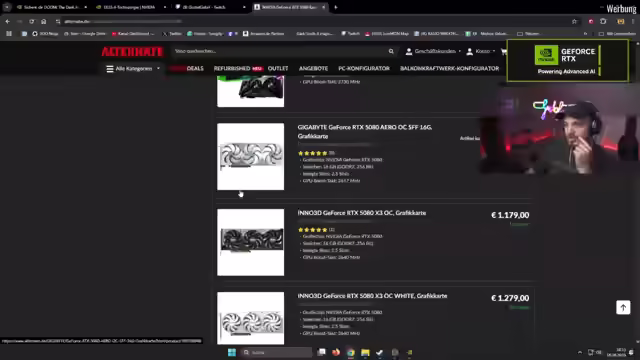
Task: Expand the Geschäftskunden dropdown
Action: [x=460, y=51]
